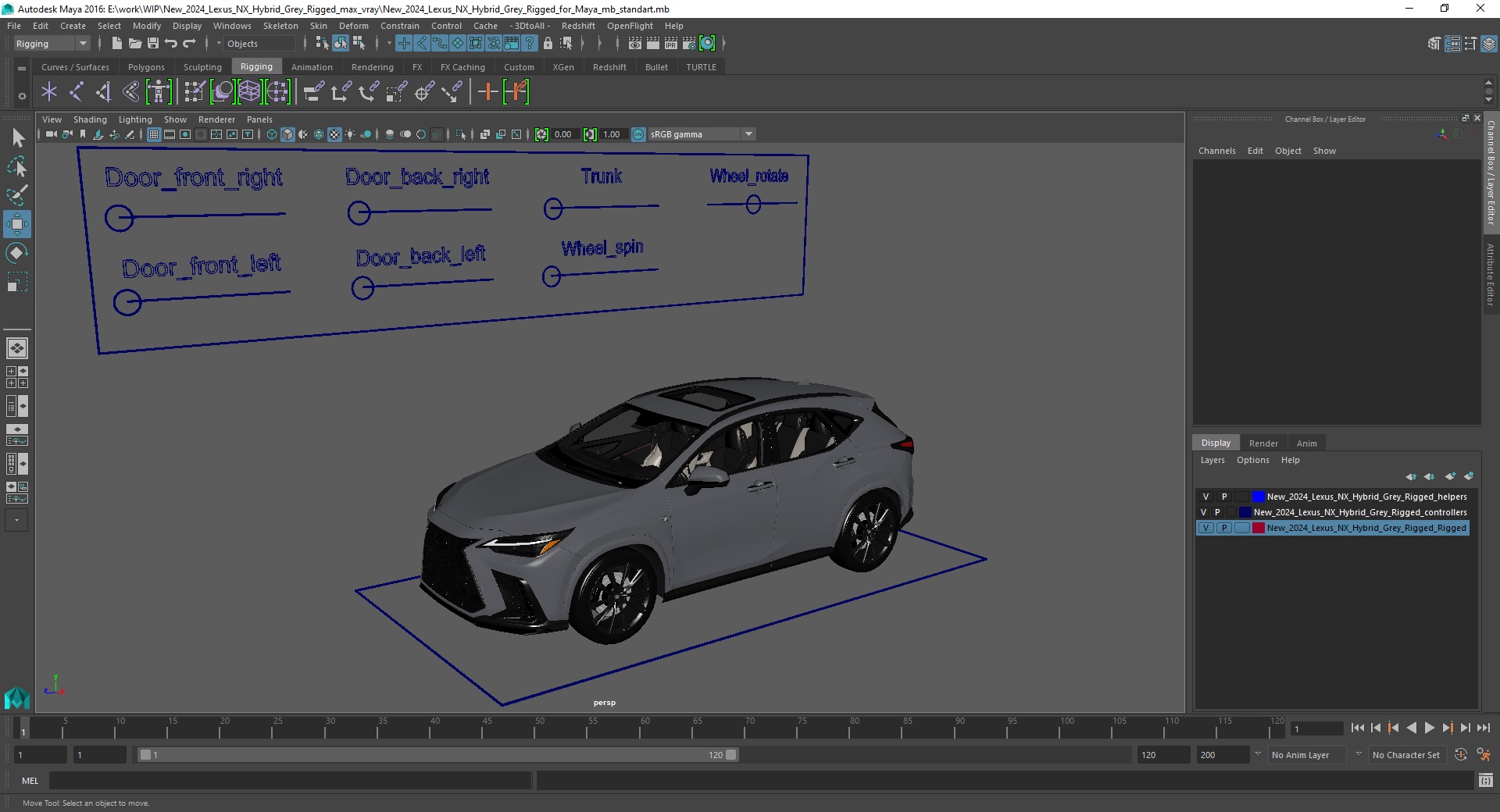This screenshot has width=1500, height=812.
Task: Toggle visibility of the Rigged_Rigged layer
Action: [x=1205, y=528]
